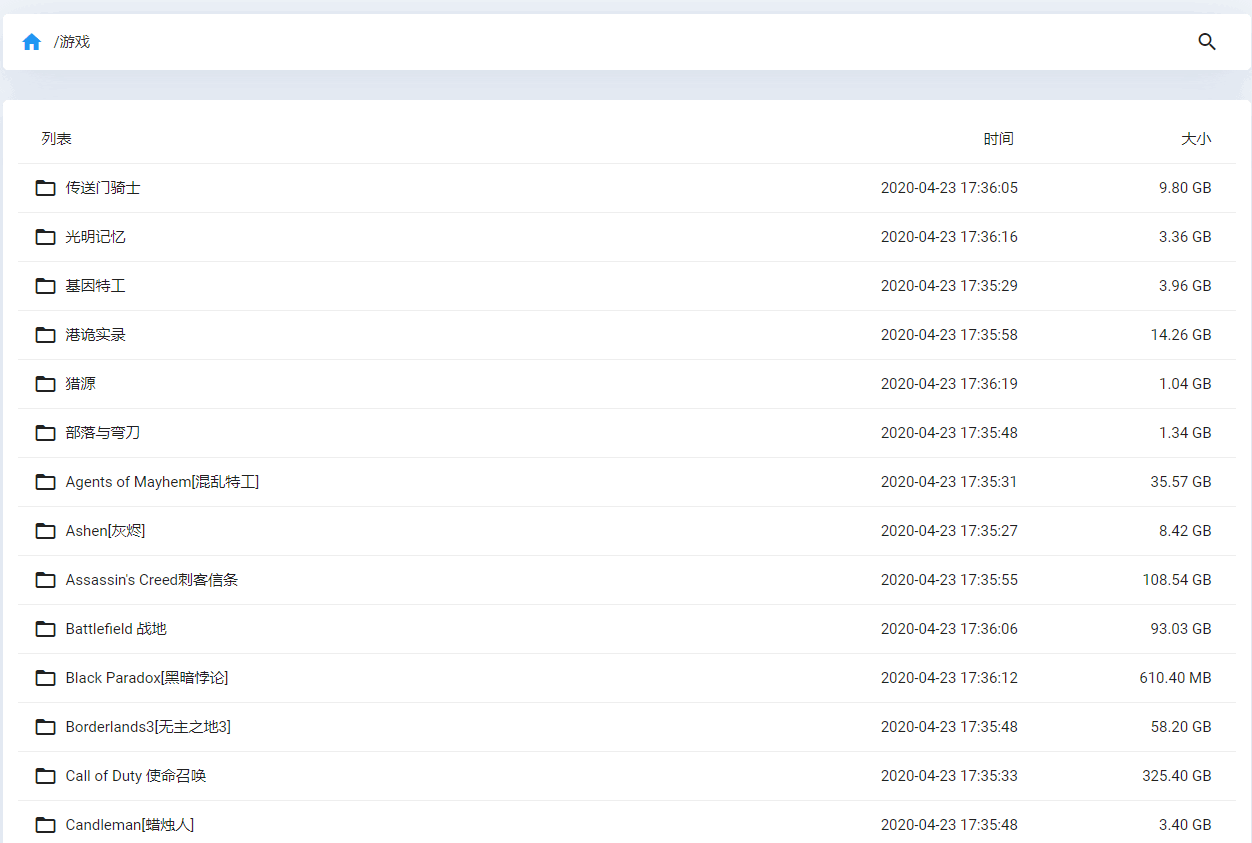
Task: Click size value 610.40 MB
Action: click(1175, 678)
